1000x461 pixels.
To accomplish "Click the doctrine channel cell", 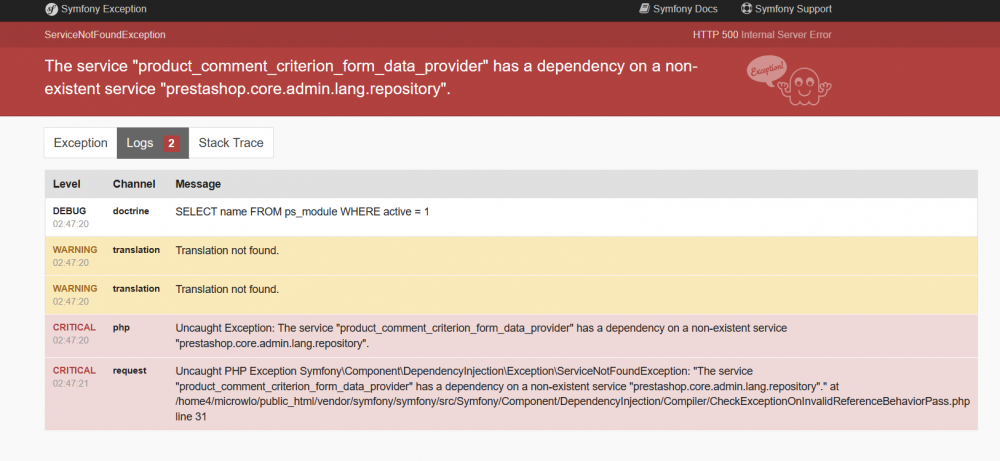I will 131,210.
